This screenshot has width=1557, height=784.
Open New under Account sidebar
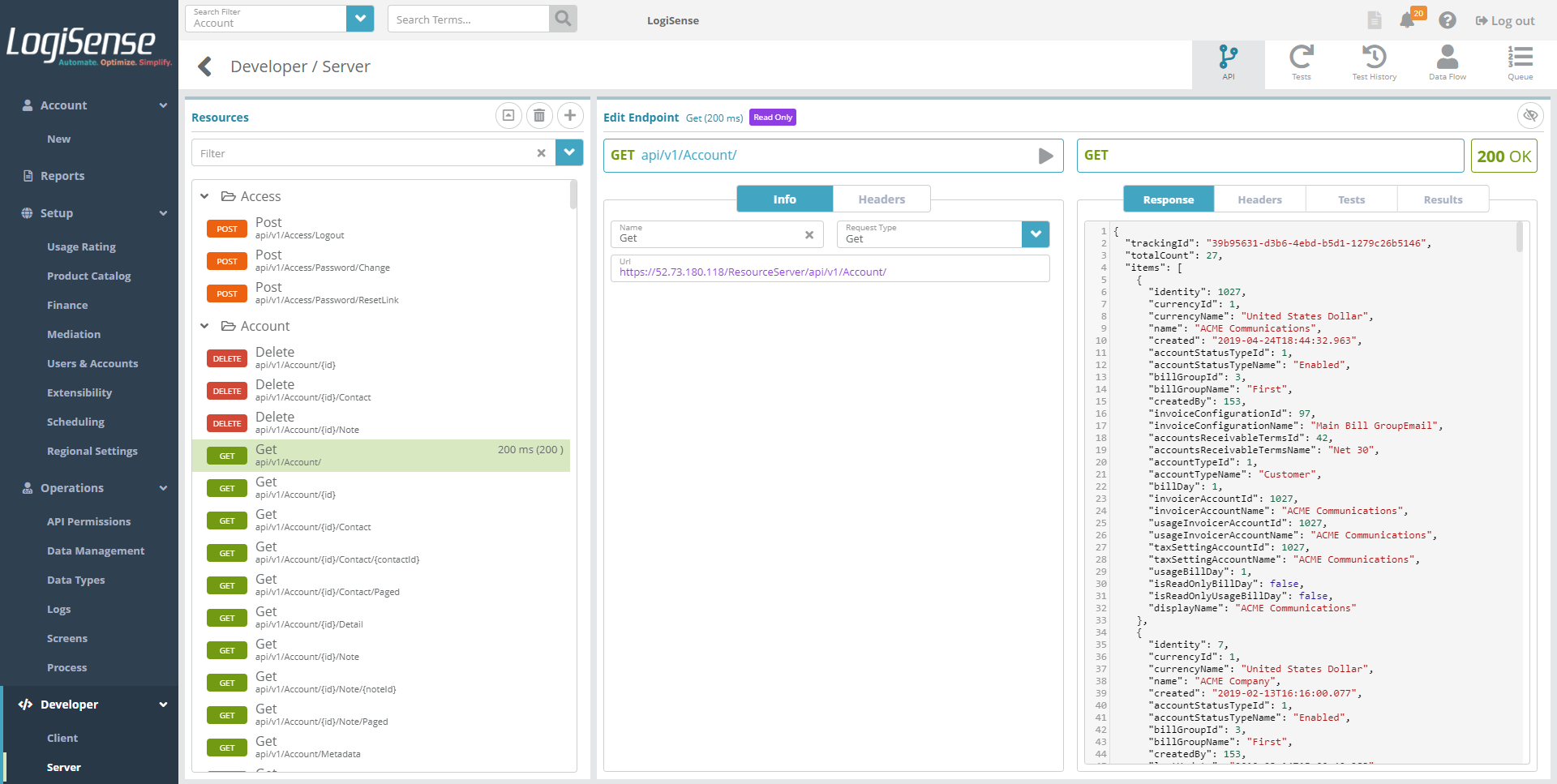pyautogui.click(x=58, y=139)
